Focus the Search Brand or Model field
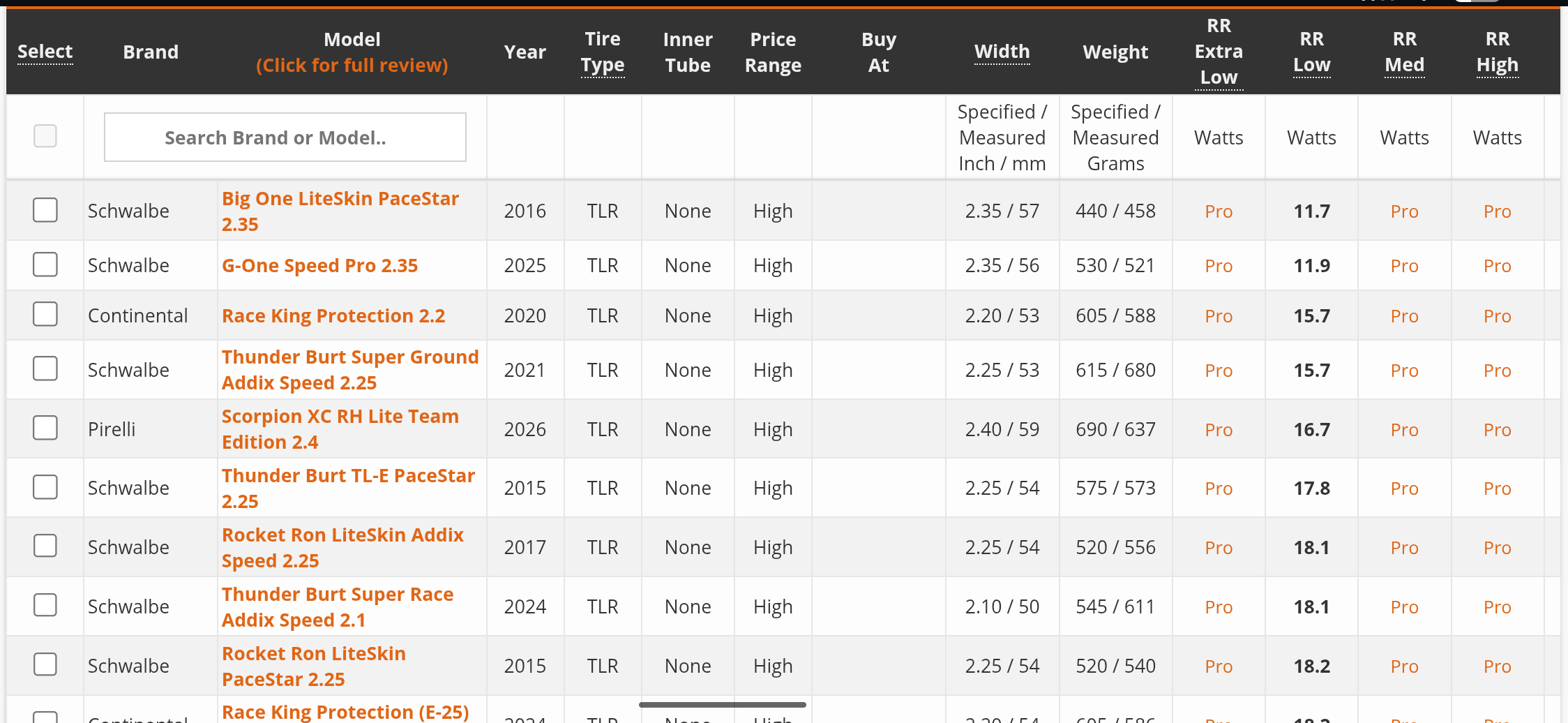Image resolution: width=1568 pixels, height=723 pixels. pos(285,137)
